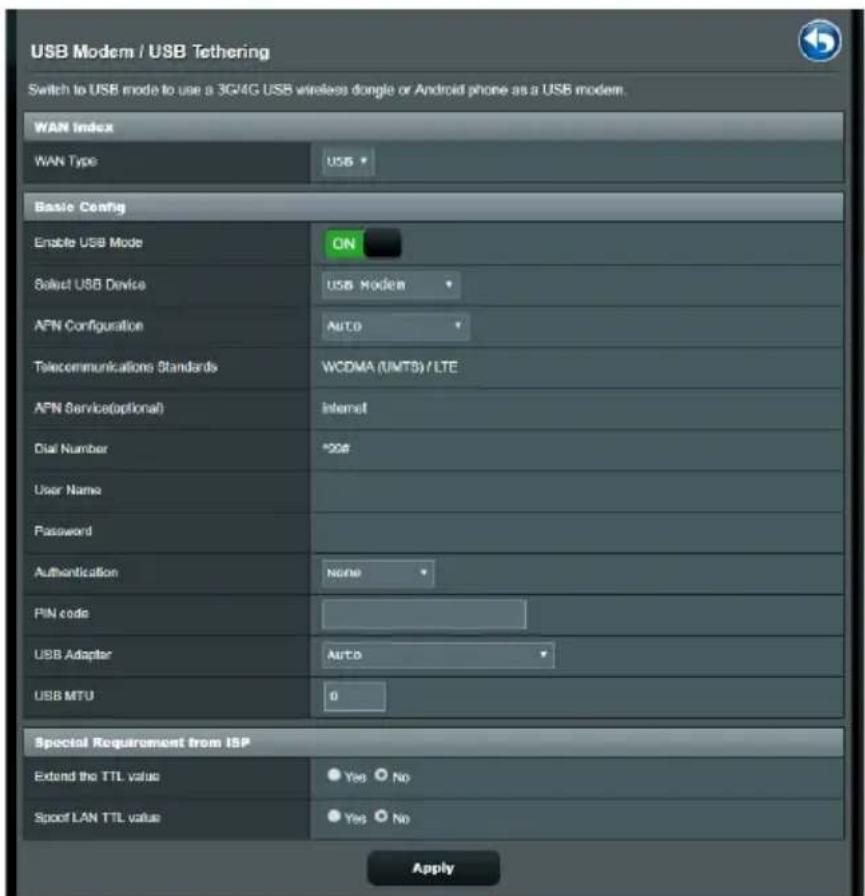The width and height of the screenshot is (865, 896).
Task: Select Yes for Extend the TTL value
Action: click(x=334, y=775)
